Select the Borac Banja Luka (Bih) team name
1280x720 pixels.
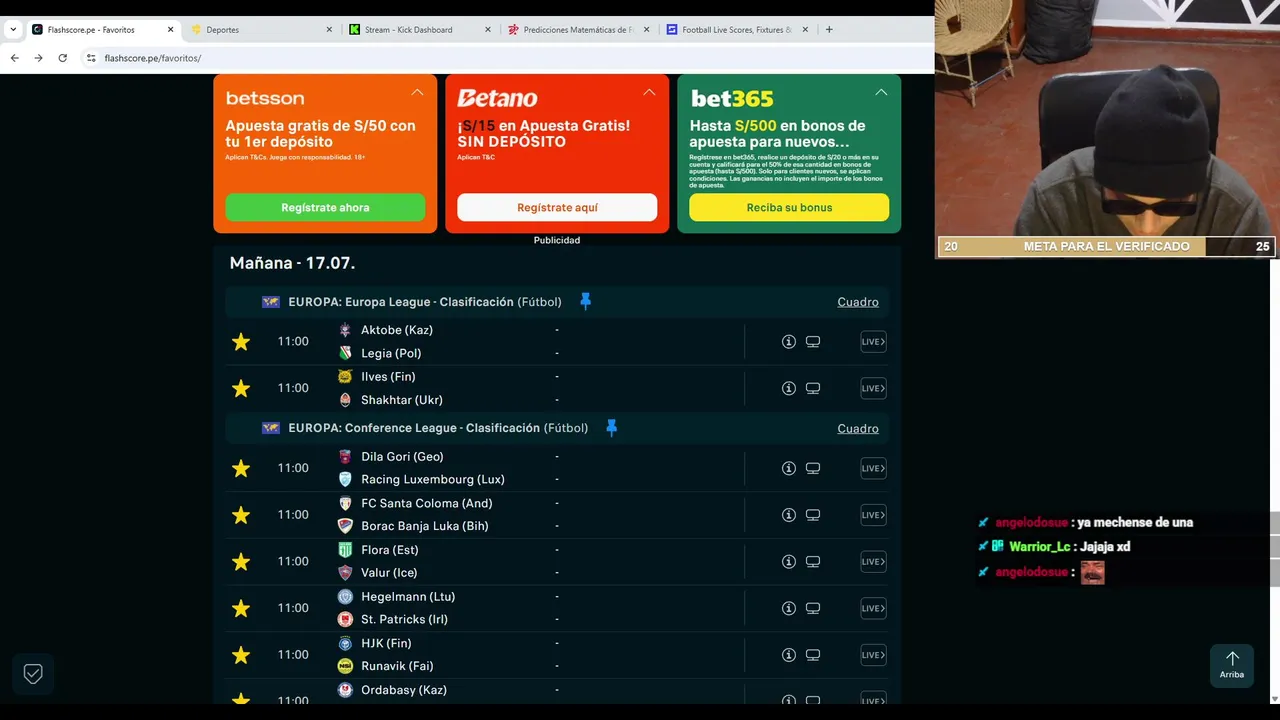[425, 526]
